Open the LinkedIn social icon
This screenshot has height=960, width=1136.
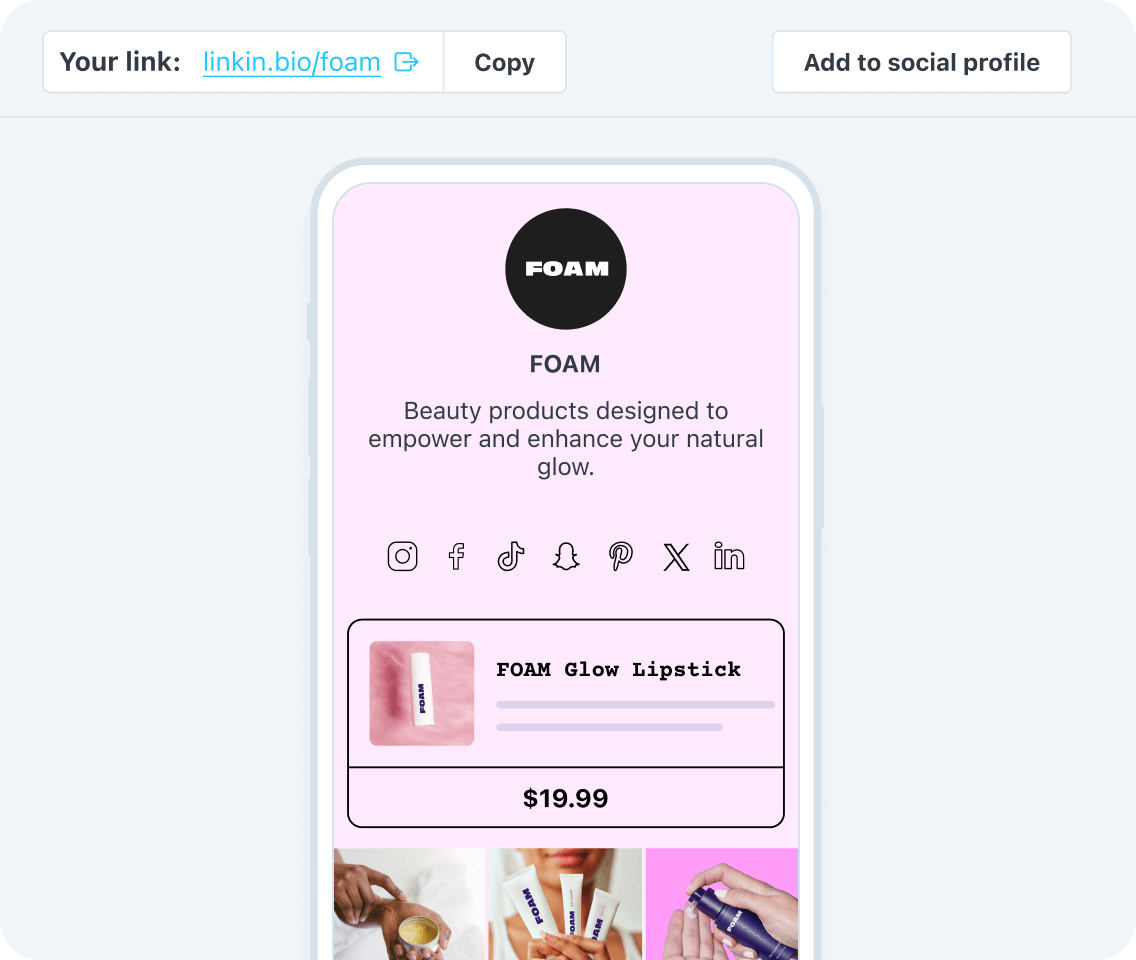(729, 556)
